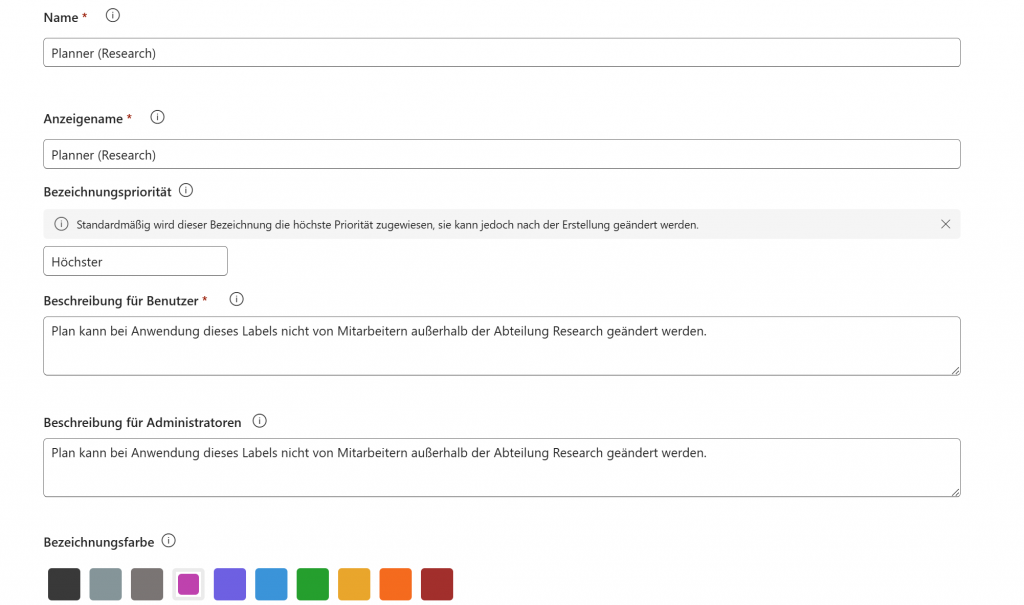Open the Bezeichnungspriorität info tooltip icon
This screenshot has width=1024, height=605.
[x=185, y=190]
